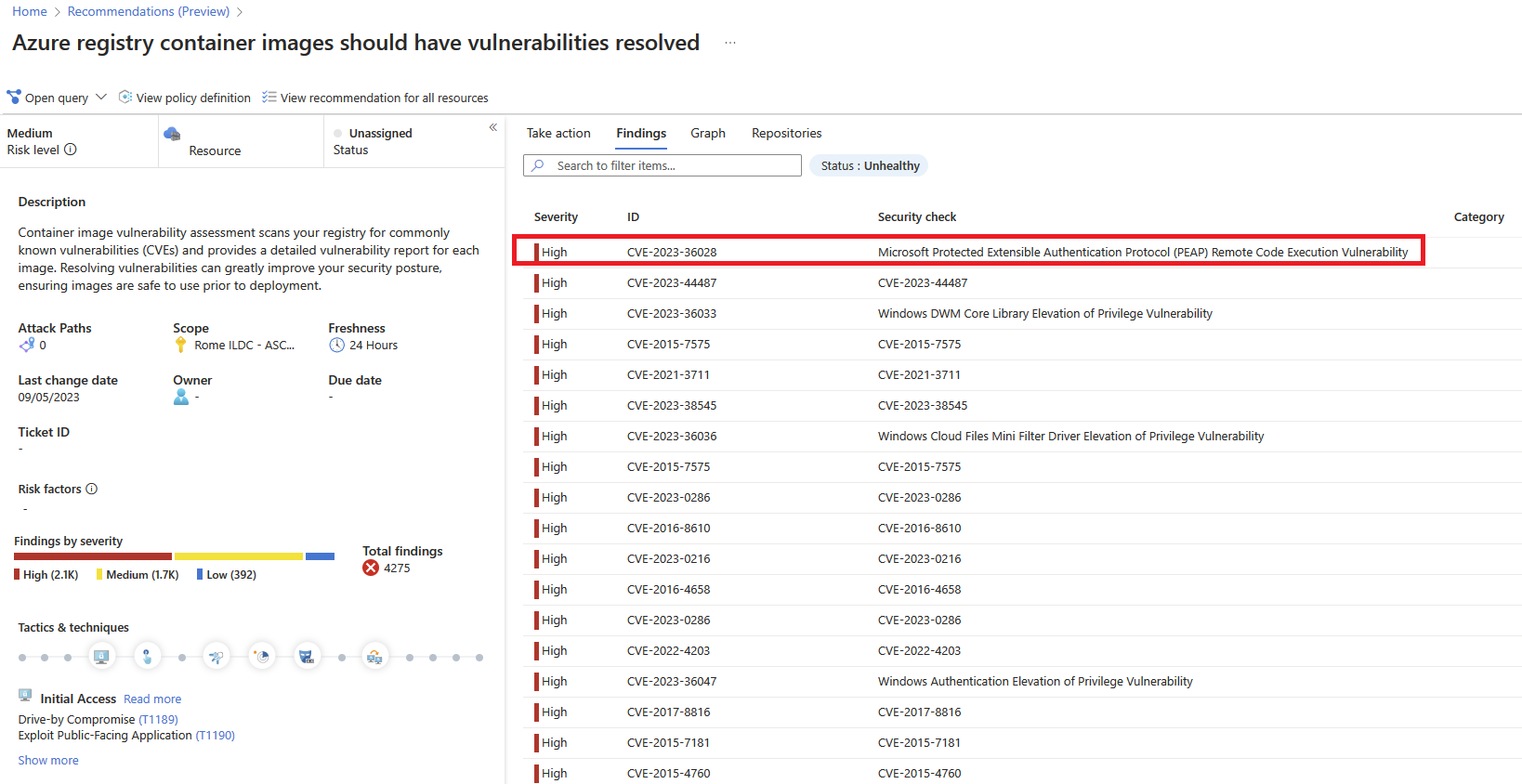Image resolution: width=1522 pixels, height=784 pixels.
Task: Collapse the left details panel with double chevron
Action: (493, 127)
